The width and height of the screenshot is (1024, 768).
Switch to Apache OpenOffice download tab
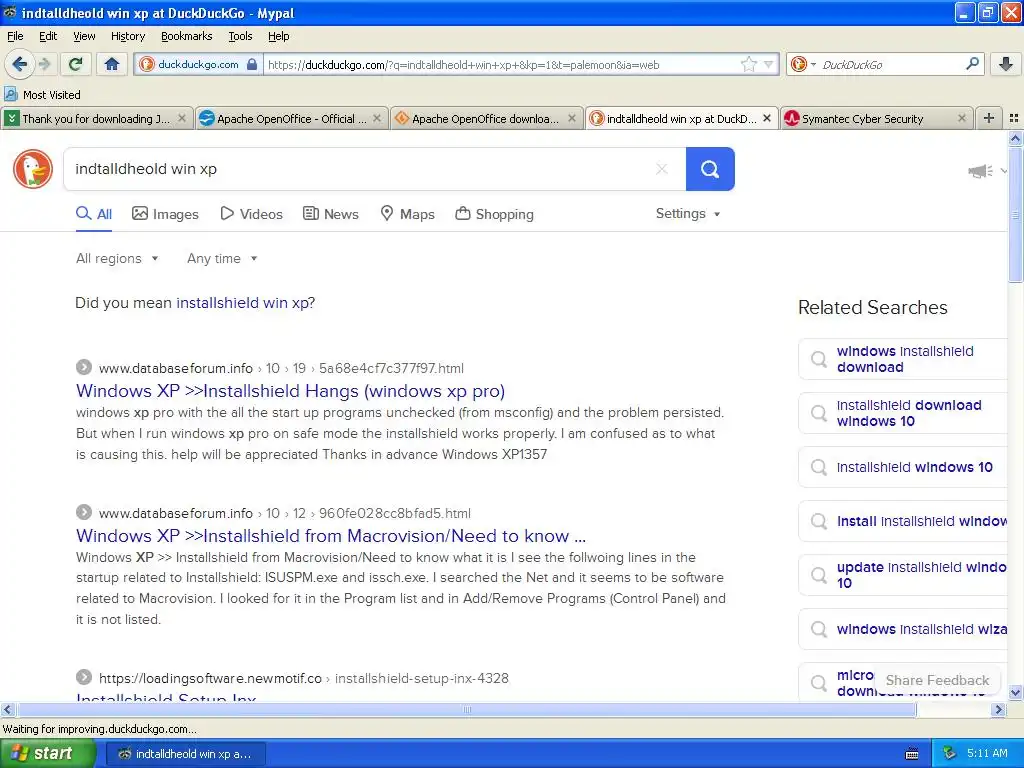click(x=487, y=118)
